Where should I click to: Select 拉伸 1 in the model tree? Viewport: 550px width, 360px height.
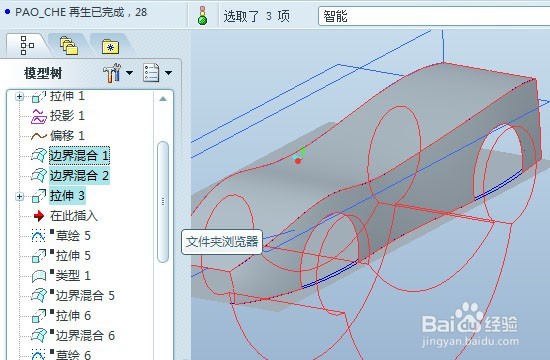pyautogui.click(x=67, y=96)
